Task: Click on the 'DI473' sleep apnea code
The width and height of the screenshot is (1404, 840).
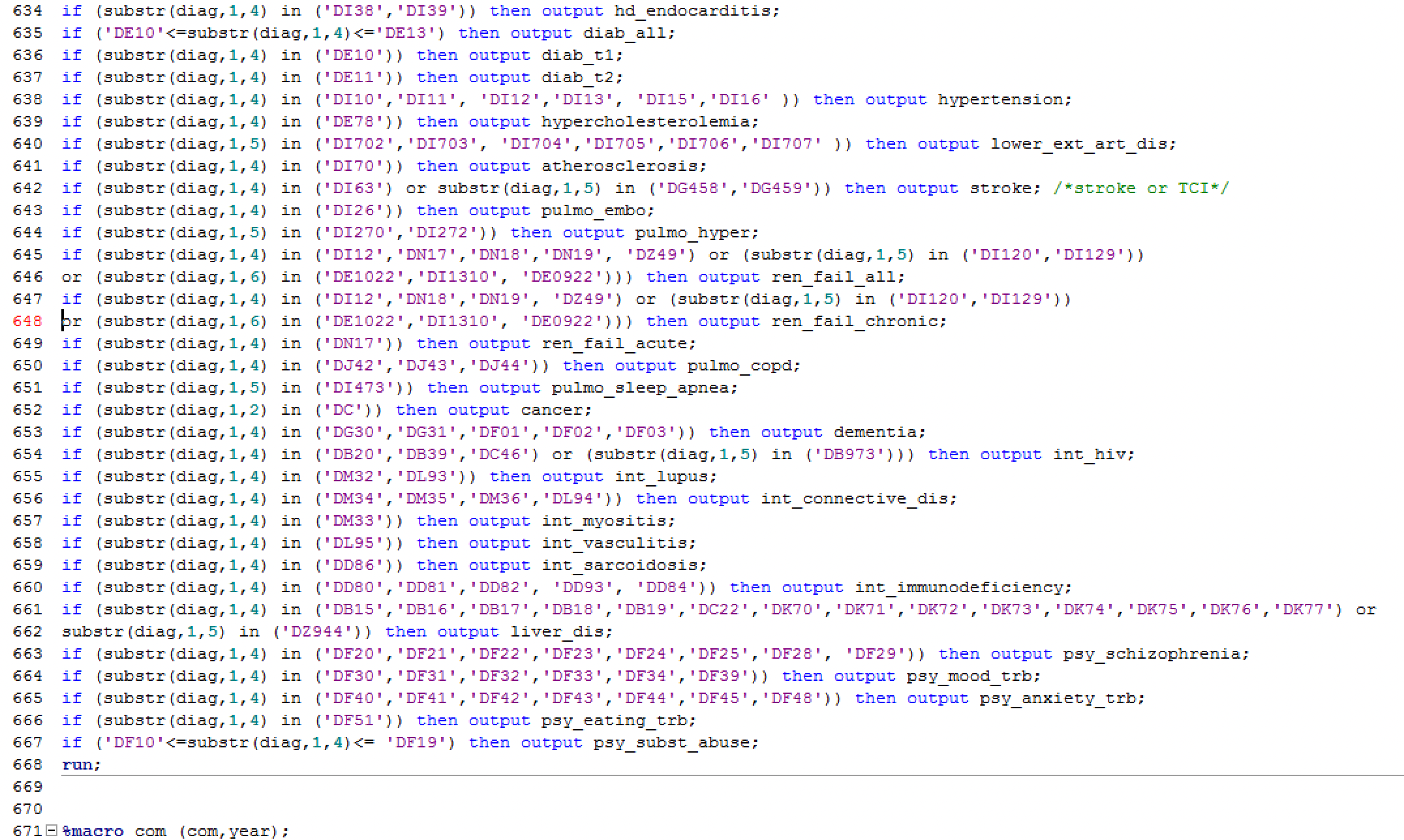Action: click(358, 388)
